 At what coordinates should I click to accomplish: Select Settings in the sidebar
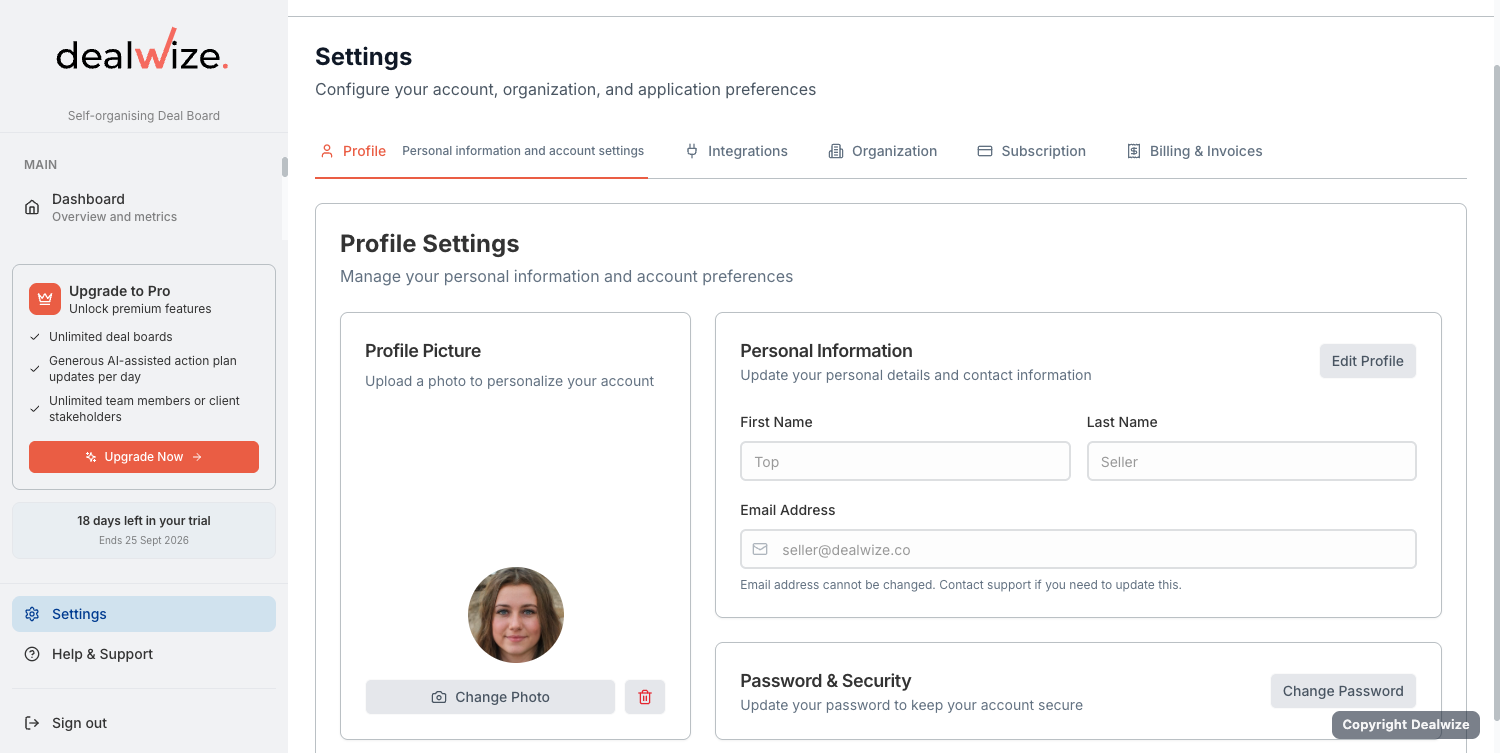[x=144, y=614]
